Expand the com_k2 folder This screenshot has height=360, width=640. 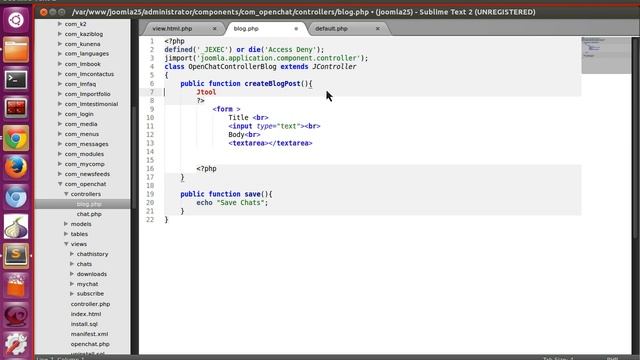point(60,24)
